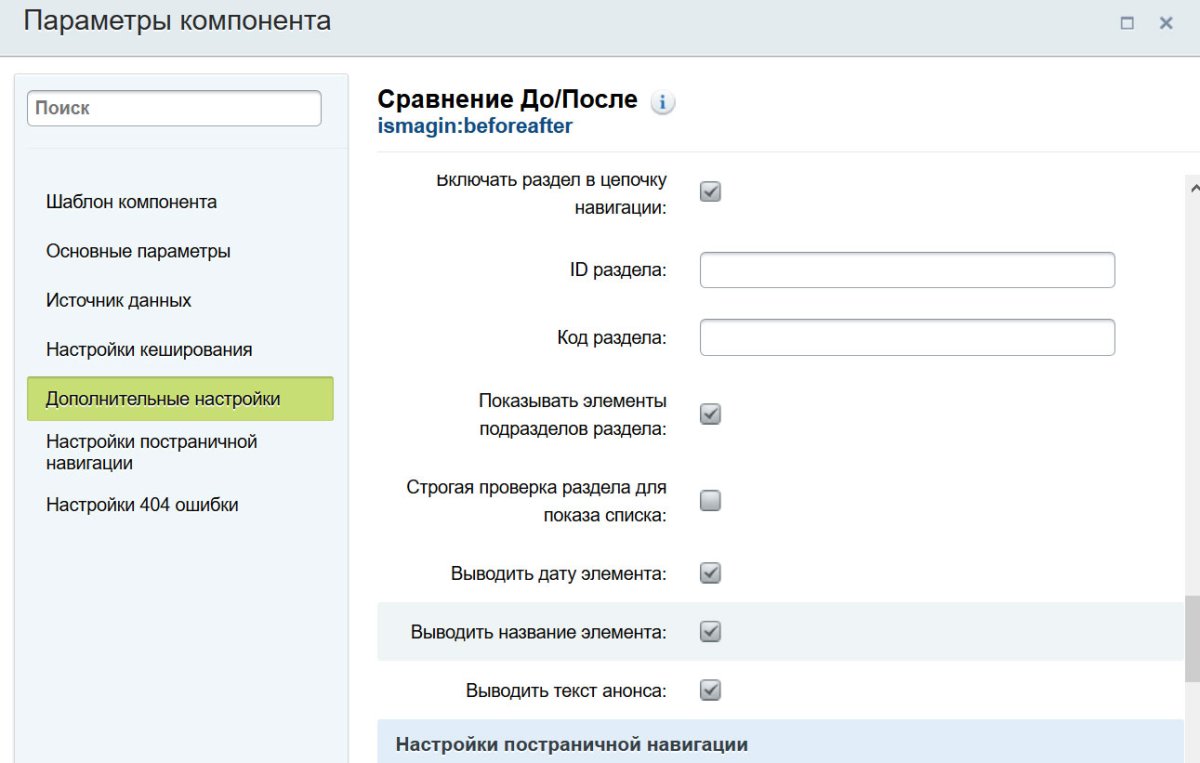Click the scrollbar up arrow
1200x763 pixels.
click(x=1190, y=186)
